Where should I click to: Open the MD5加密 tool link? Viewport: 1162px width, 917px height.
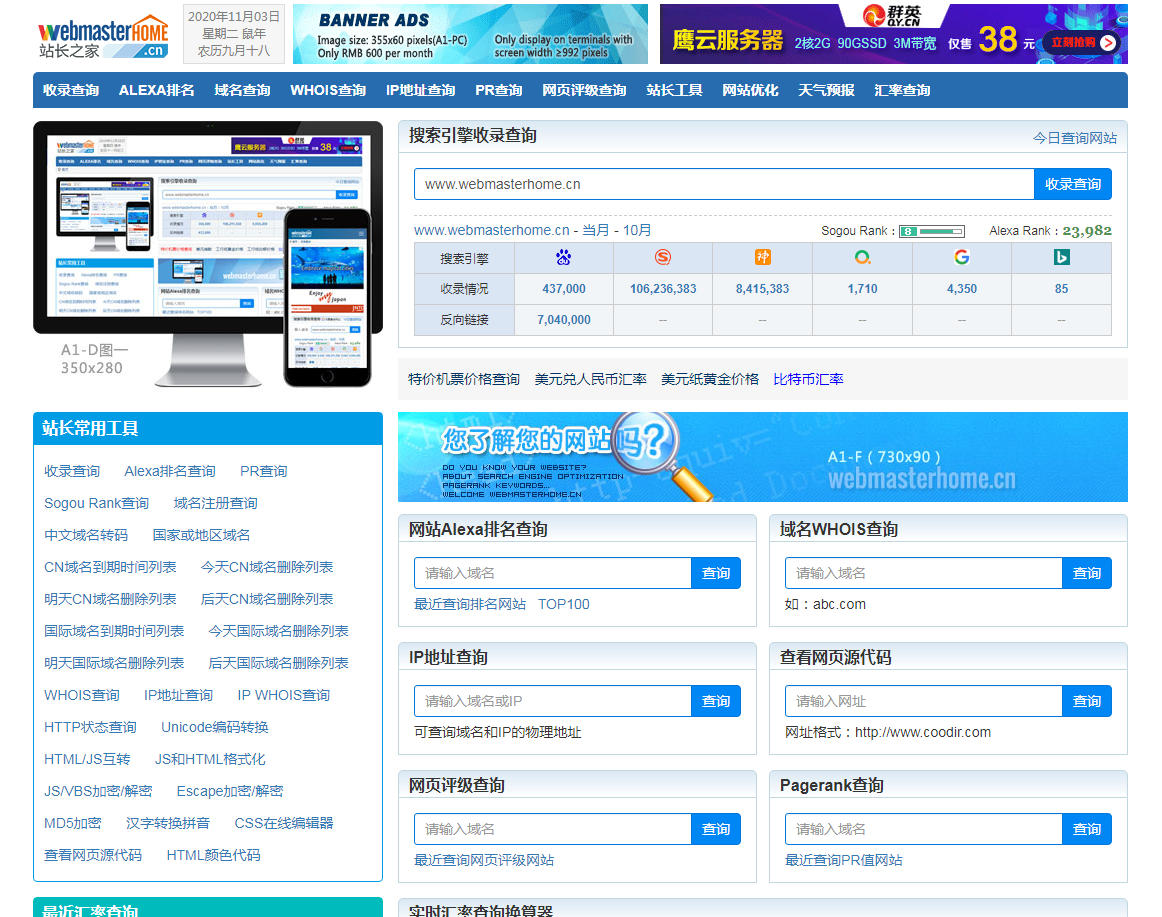pos(72,823)
